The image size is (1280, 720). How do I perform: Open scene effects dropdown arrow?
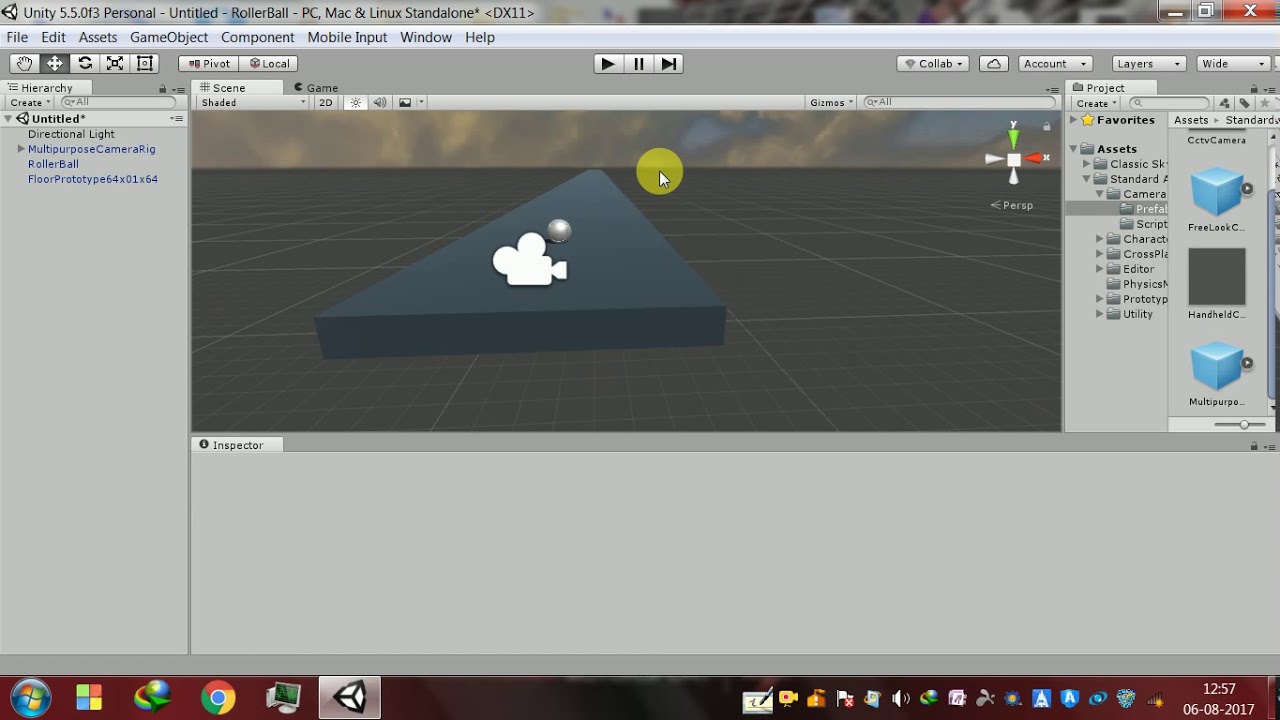tap(421, 102)
